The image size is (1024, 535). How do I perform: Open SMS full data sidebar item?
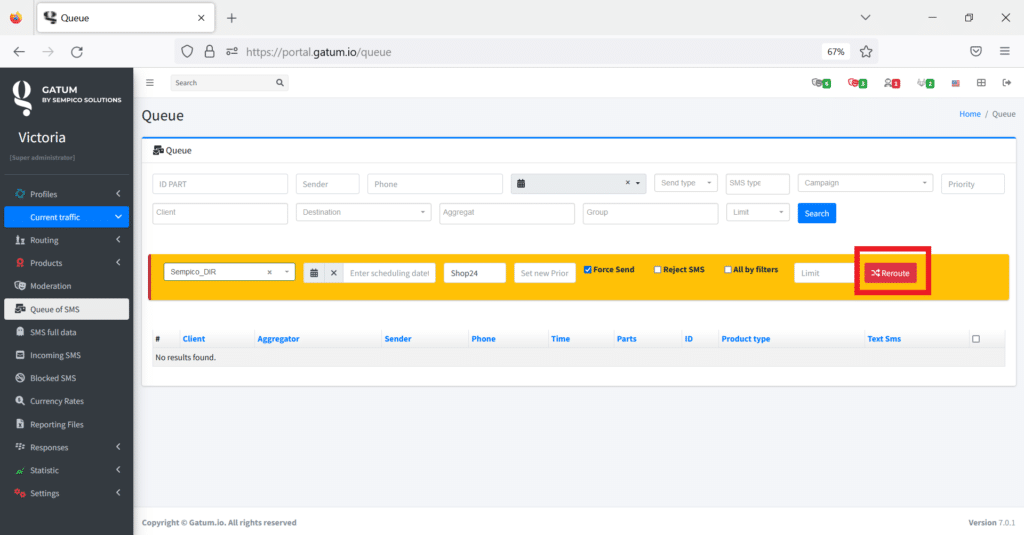pyautogui.click(x=67, y=332)
